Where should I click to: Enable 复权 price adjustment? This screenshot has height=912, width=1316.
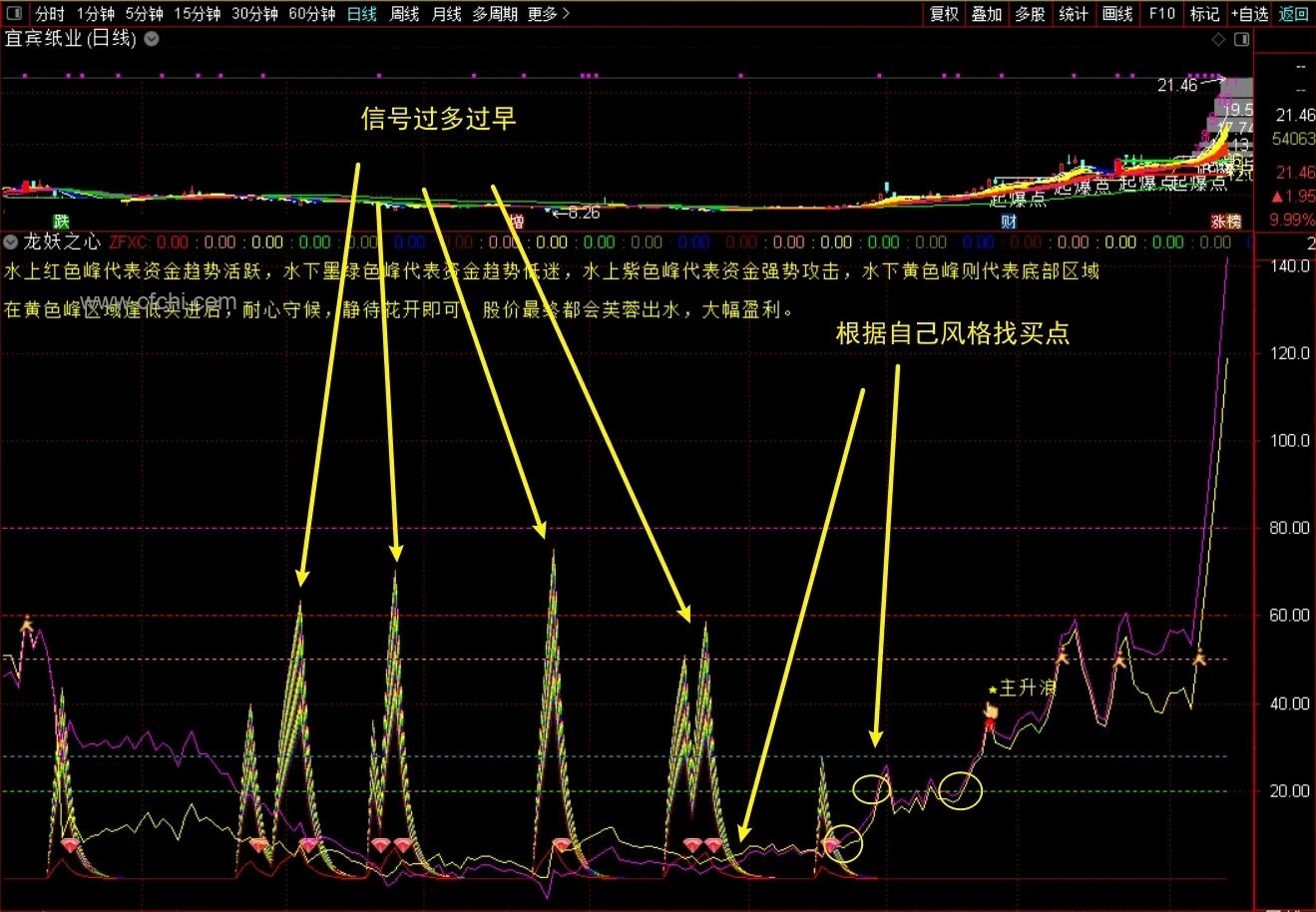[944, 13]
